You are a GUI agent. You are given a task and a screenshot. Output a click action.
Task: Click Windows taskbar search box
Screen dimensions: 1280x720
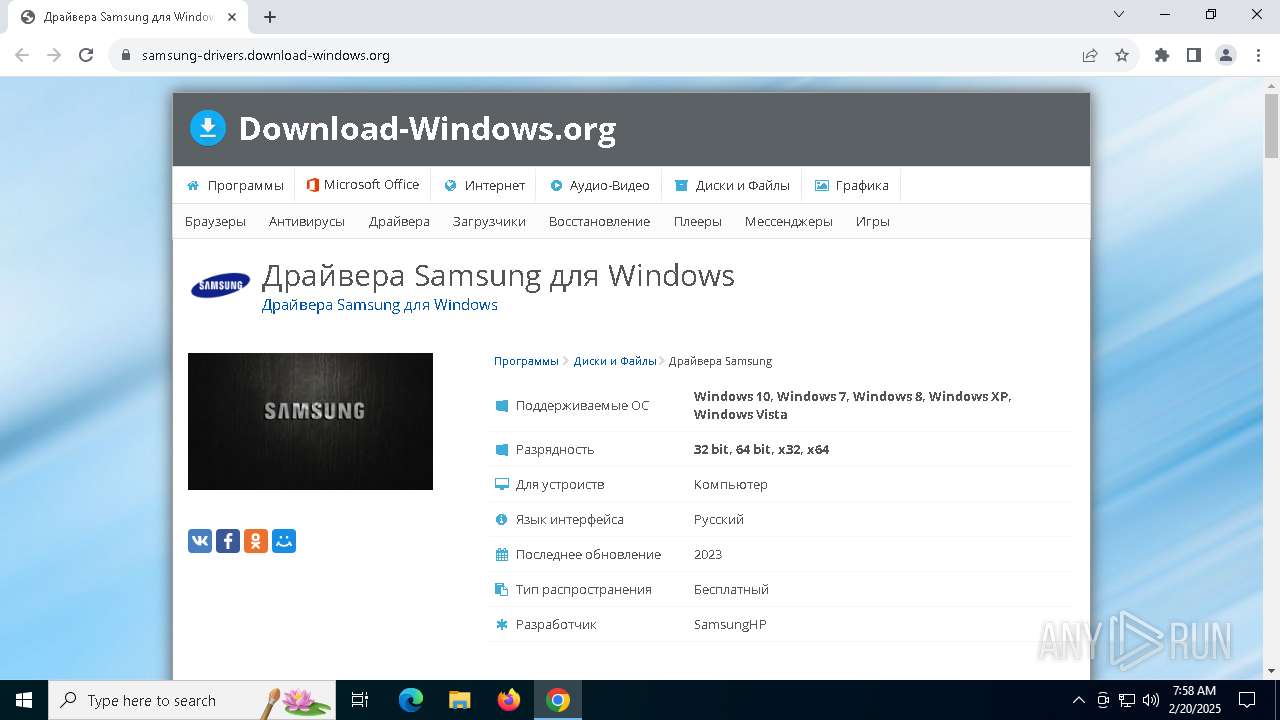pyautogui.click(x=191, y=700)
